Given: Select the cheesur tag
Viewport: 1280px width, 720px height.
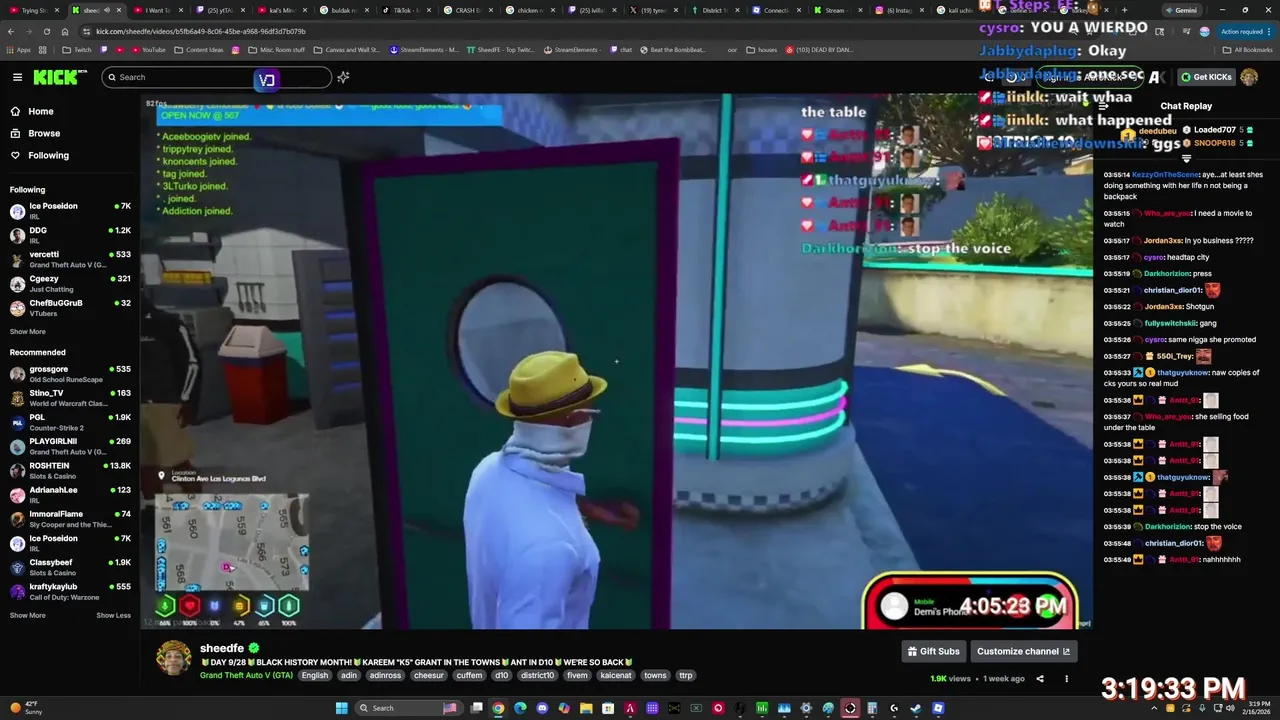Looking at the screenshot, I should pyautogui.click(x=429, y=675).
